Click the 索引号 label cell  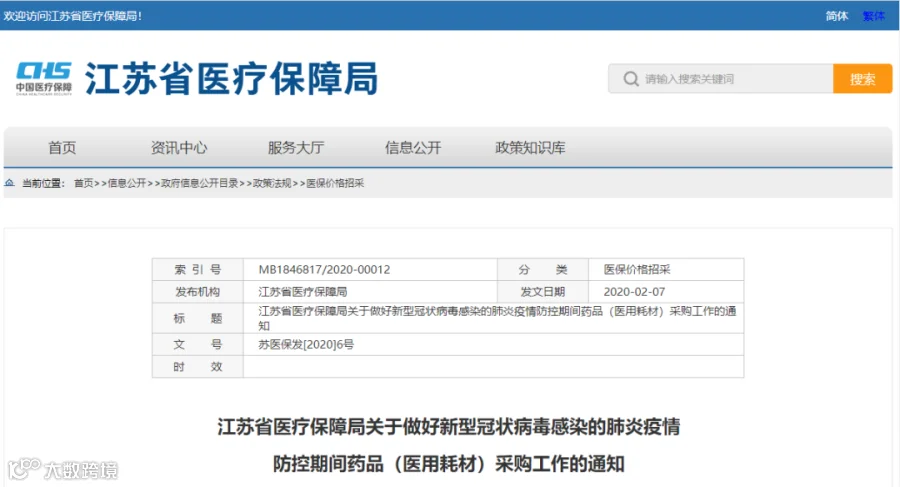[x=197, y=269]
